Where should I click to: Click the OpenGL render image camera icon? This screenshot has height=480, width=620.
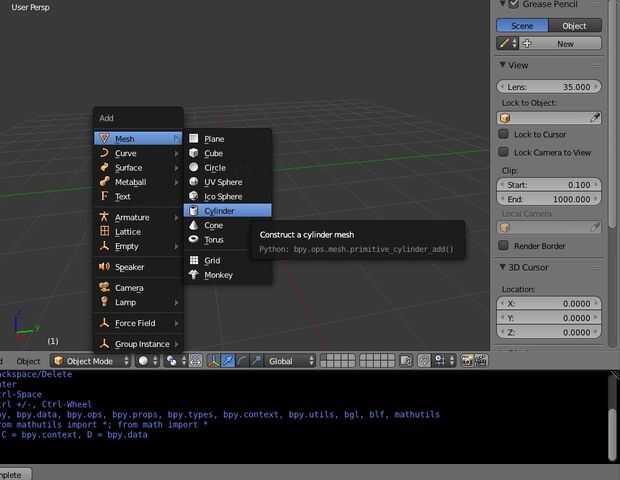467,361
